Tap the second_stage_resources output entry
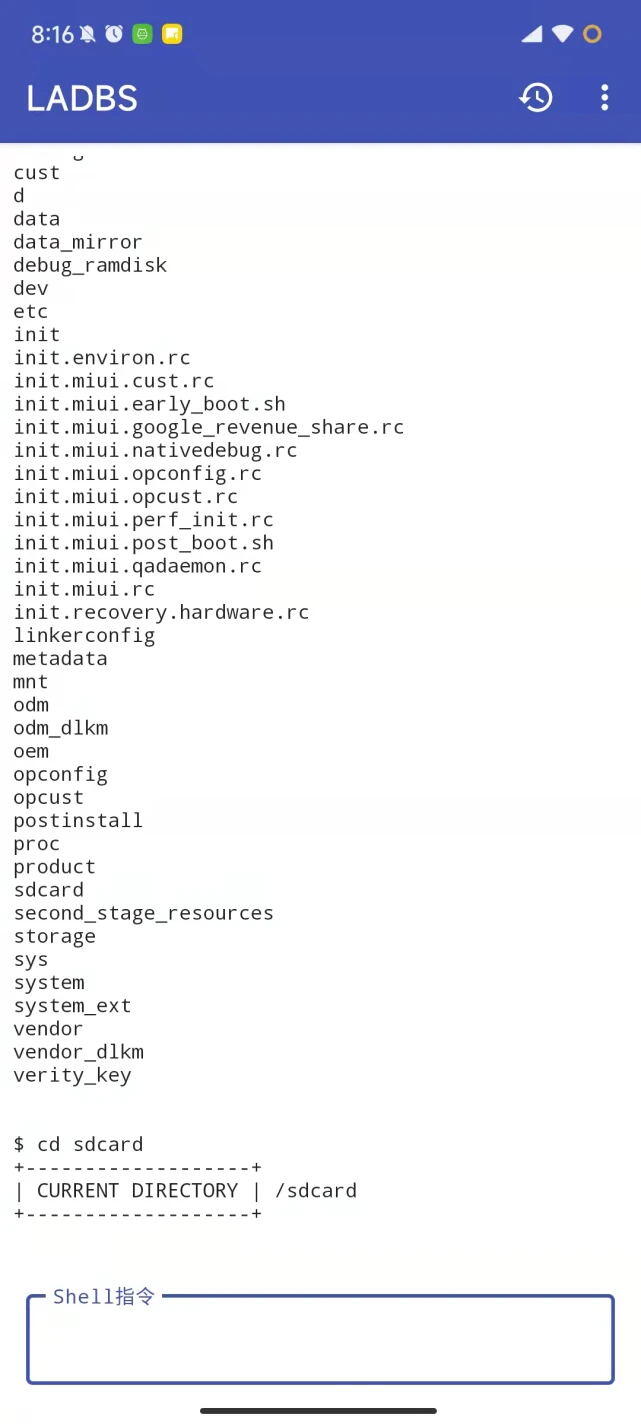Image resolution: width=641 pixels, height=1424 pixels. tap(143, 913)
